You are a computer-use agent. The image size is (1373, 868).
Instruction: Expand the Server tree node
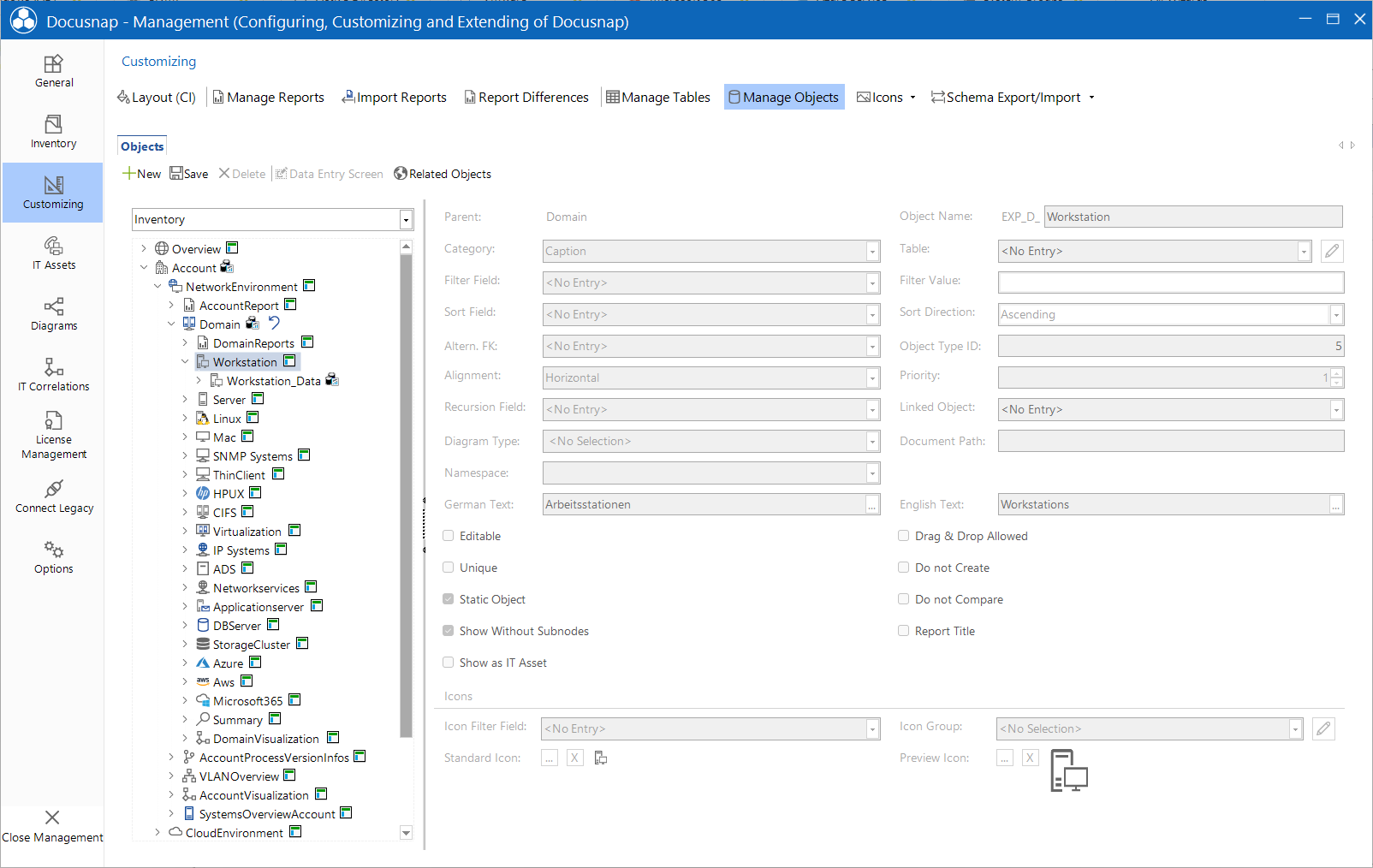(185, 399)
